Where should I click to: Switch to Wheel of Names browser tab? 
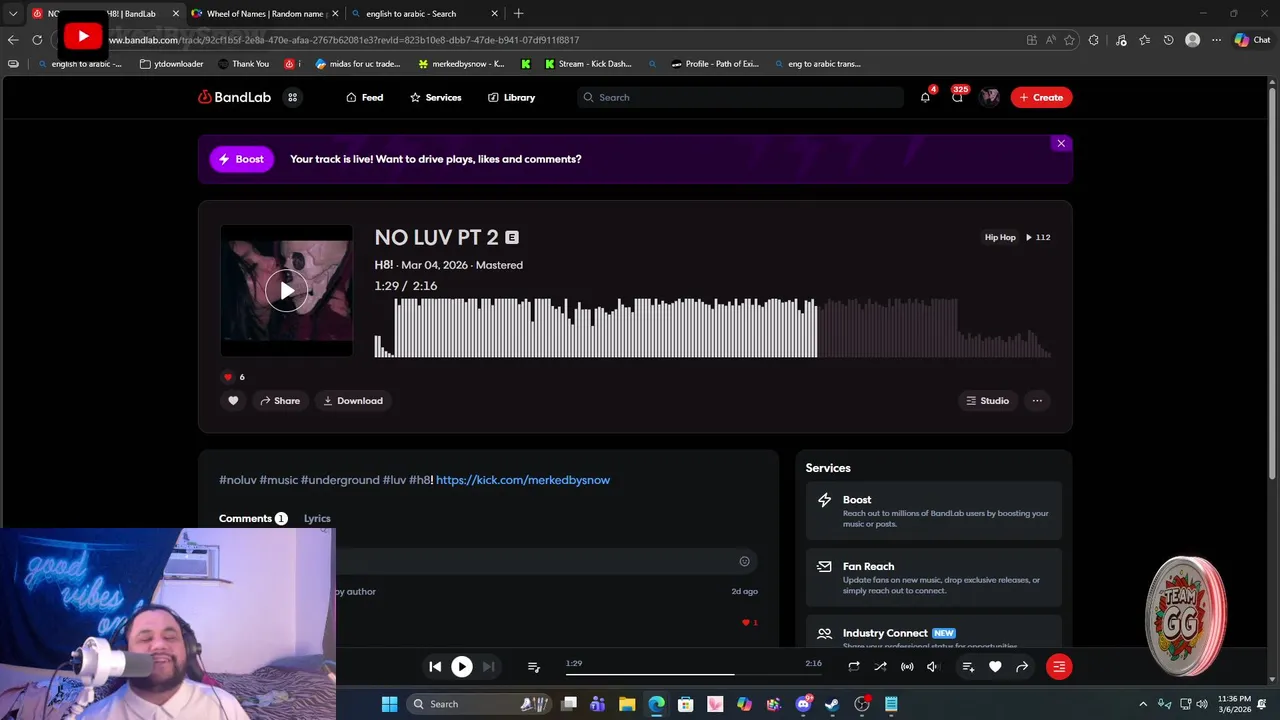point(265,14)
